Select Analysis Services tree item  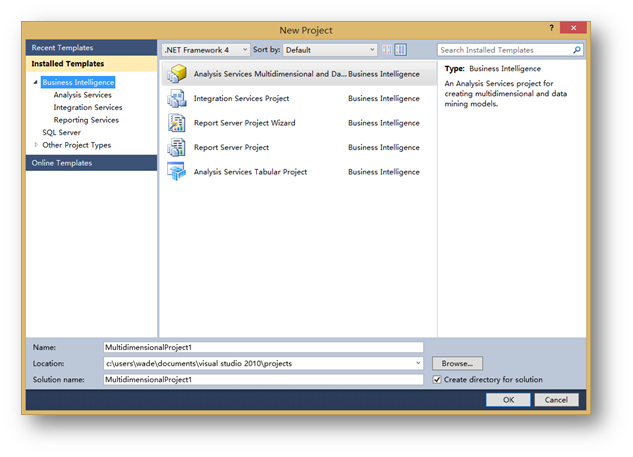coord(83,95)
